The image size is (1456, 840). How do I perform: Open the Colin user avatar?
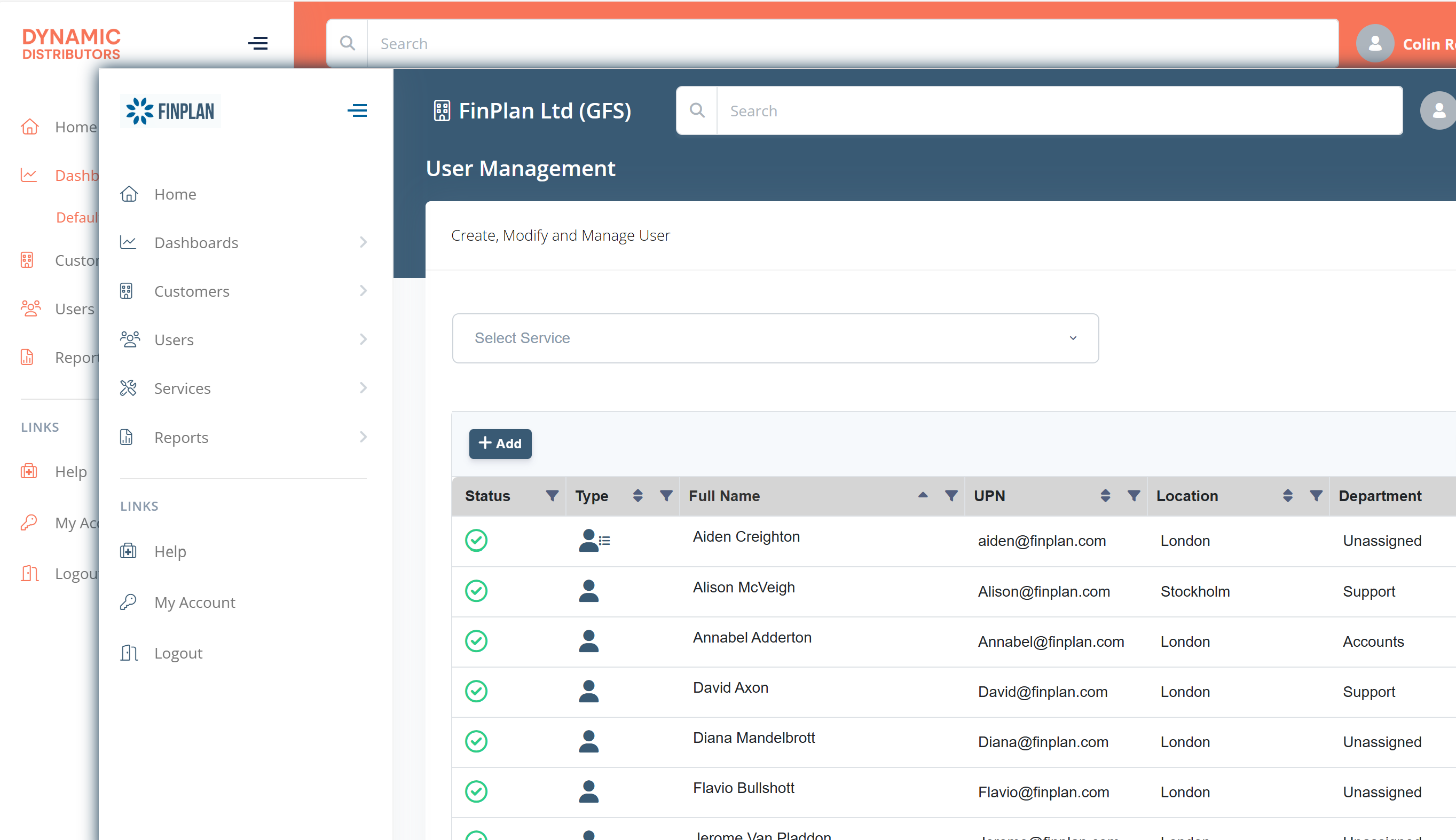(x=1375, y=43)
